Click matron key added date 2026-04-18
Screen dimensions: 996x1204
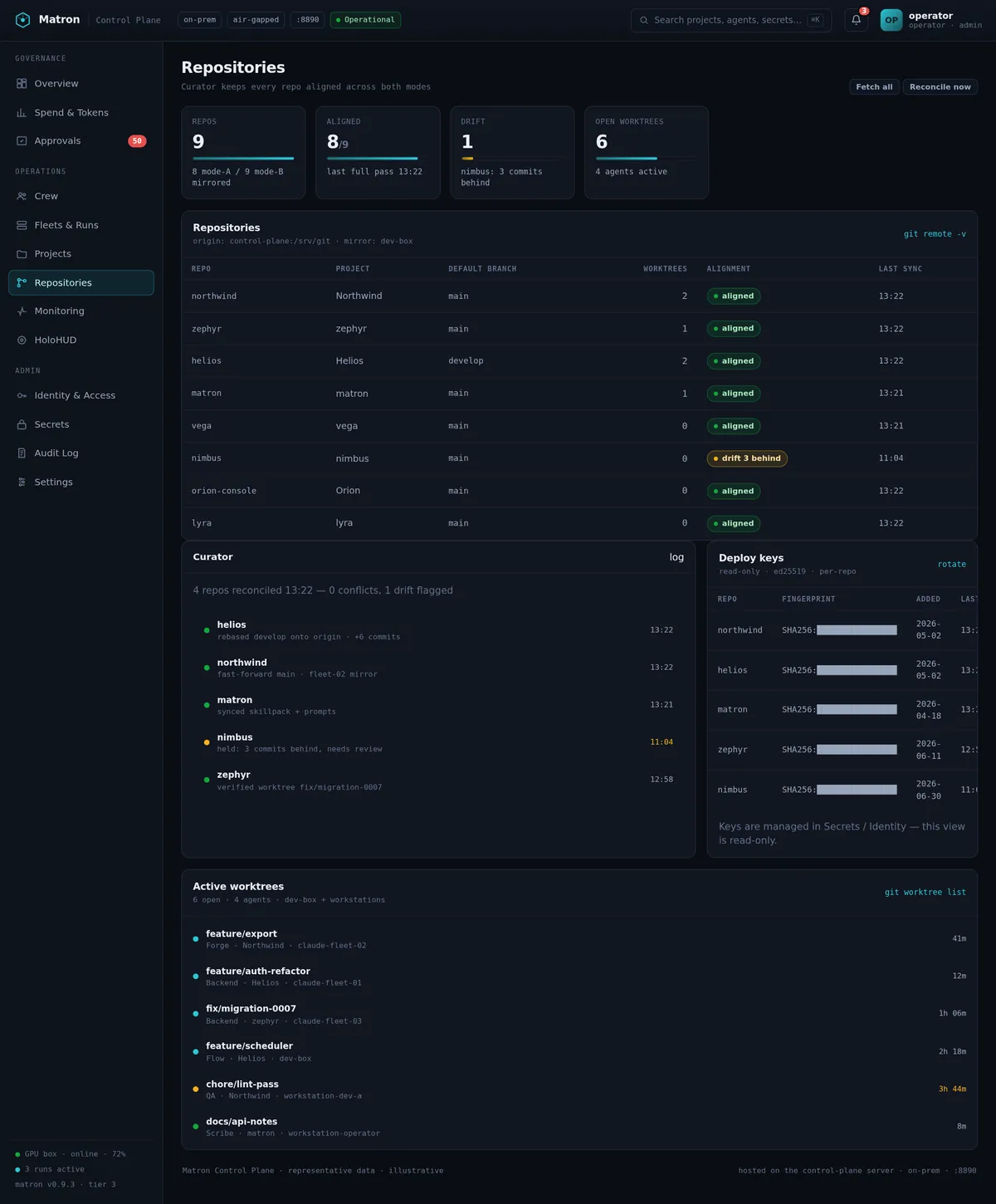[929, 710]
